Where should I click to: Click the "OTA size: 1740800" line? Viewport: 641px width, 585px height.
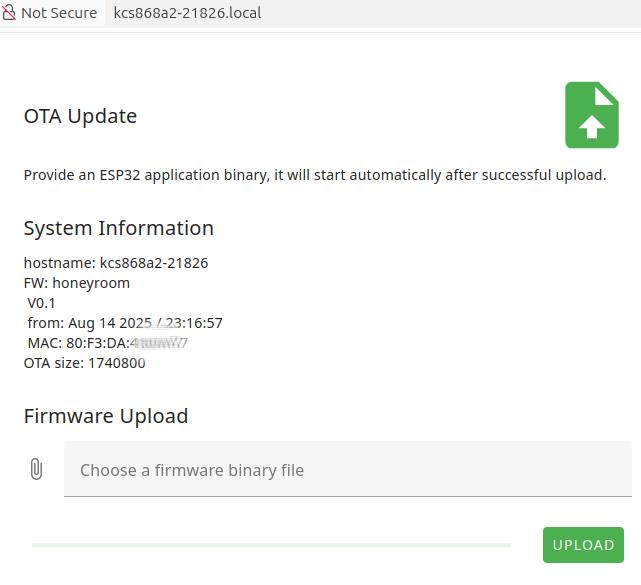84,363
